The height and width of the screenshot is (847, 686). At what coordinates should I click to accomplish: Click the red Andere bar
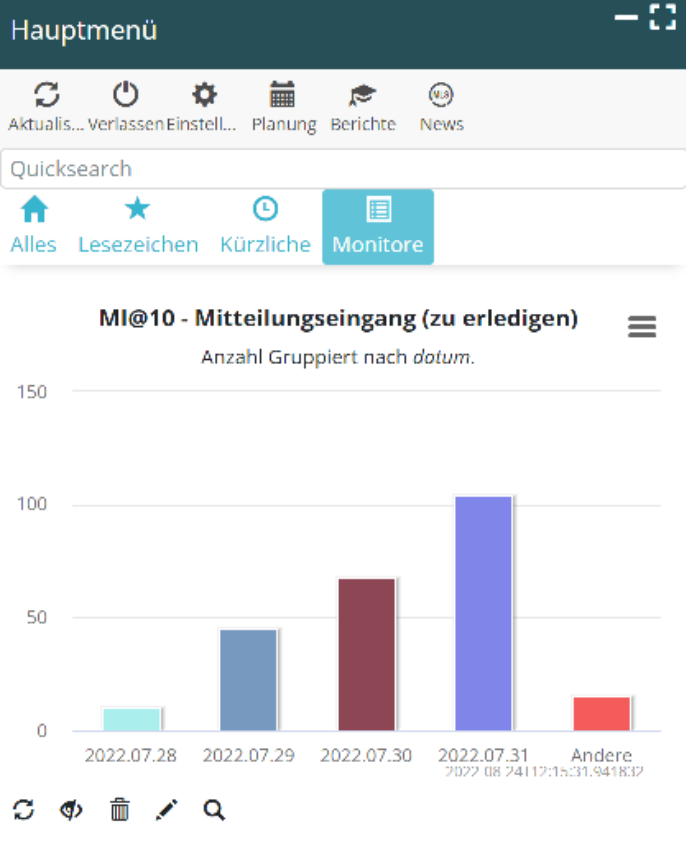click(602, 713)
